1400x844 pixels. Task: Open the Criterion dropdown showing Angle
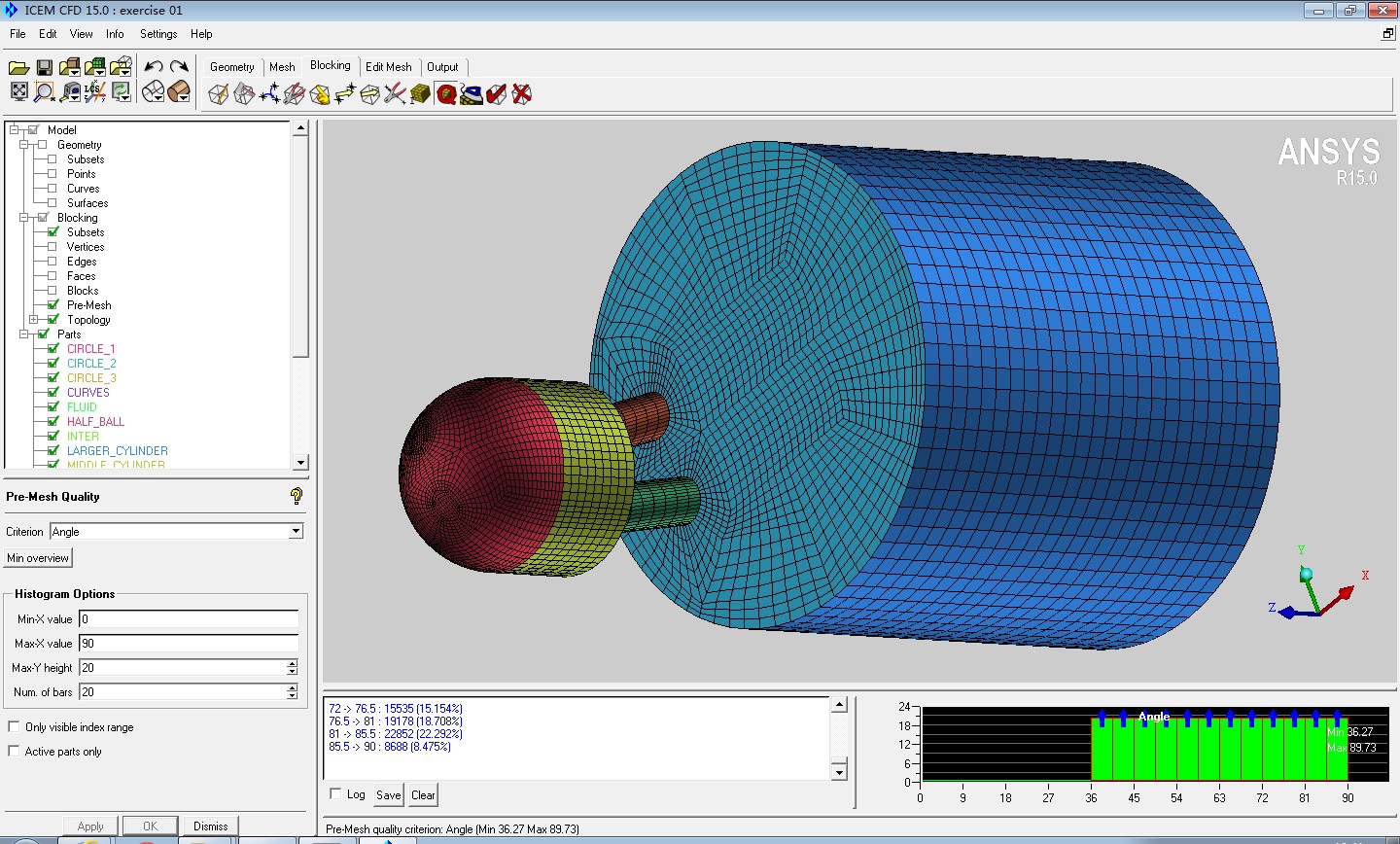tap(296, 532)
